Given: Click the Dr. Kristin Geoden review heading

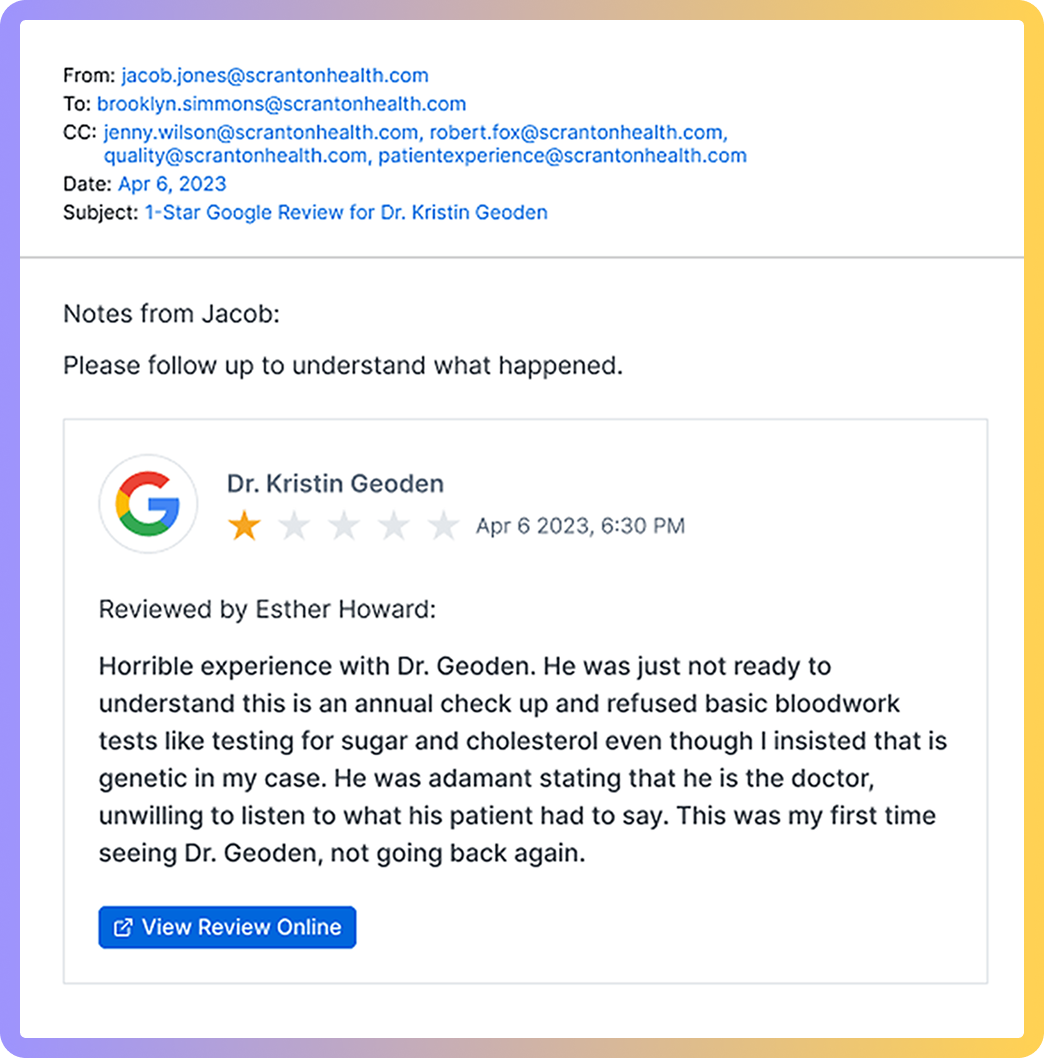Looking at the screenshot, I should tap(335, 484).
